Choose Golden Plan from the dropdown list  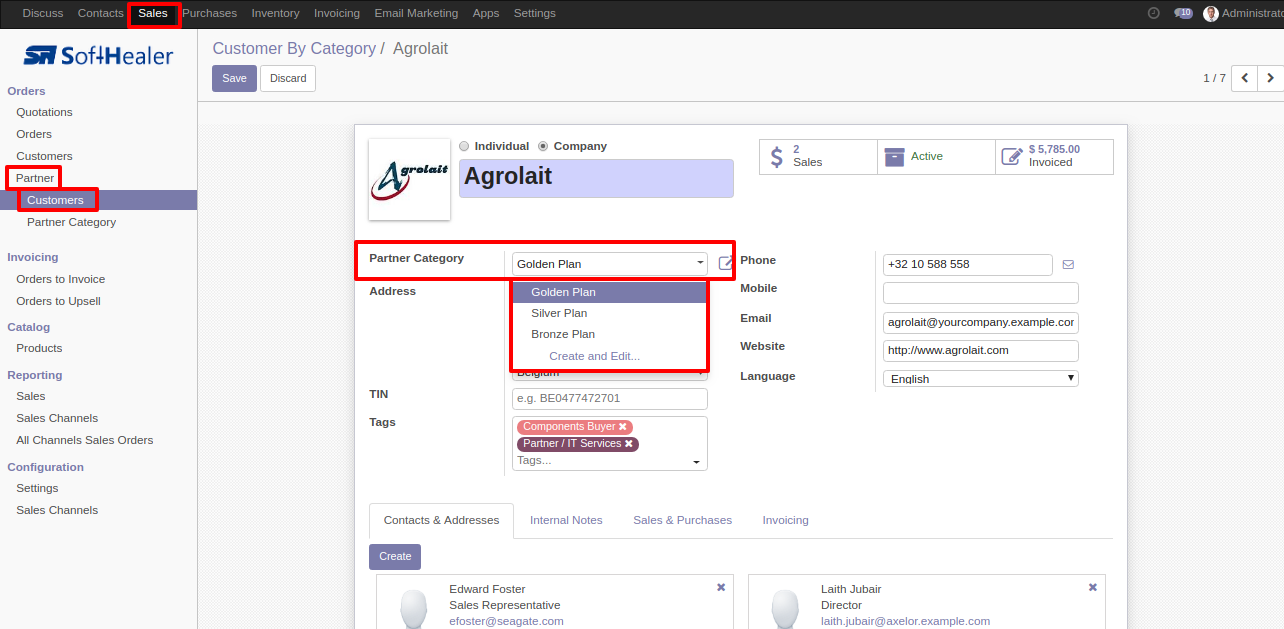point(609,292)
